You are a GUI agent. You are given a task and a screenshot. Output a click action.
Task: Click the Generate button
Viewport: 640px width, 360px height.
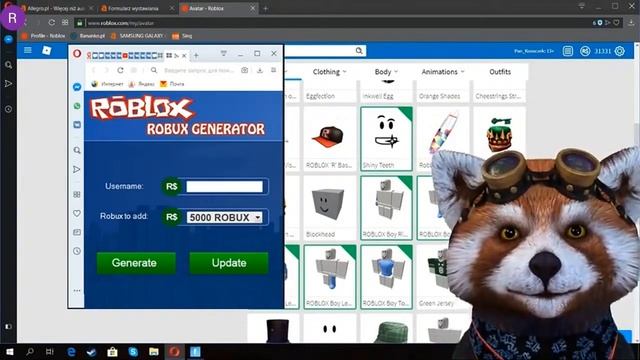point(136,263)
